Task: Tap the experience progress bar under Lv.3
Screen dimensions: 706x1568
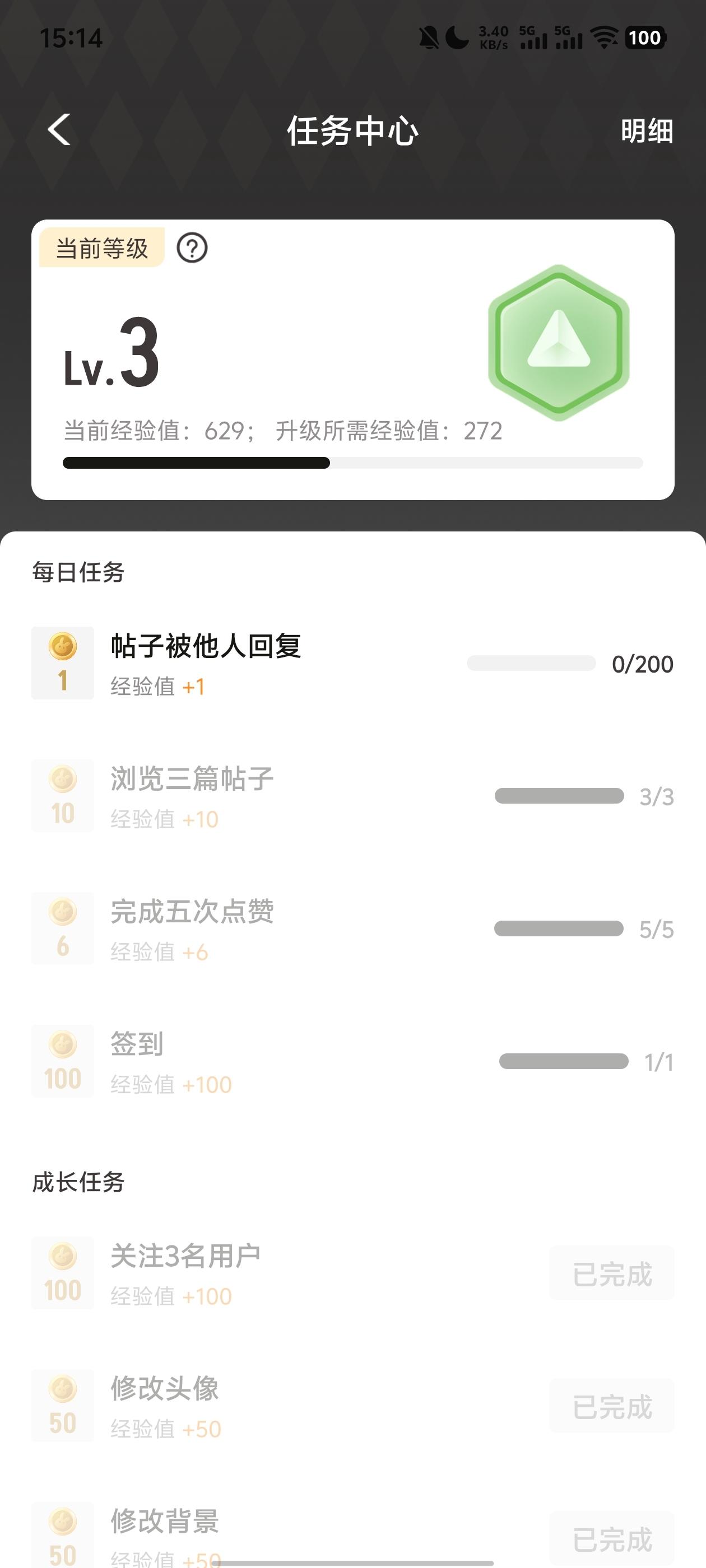Action: (352, 463)
